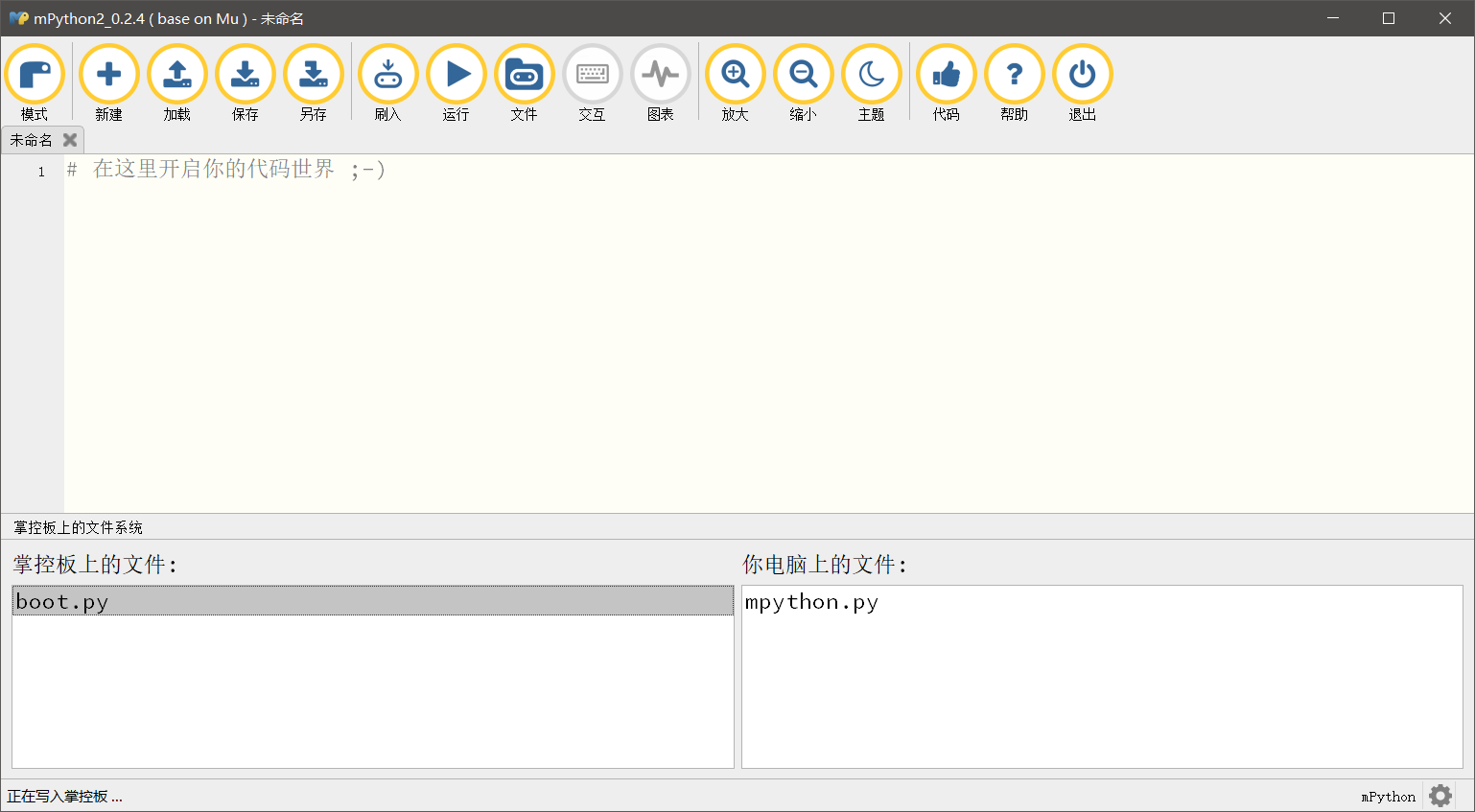This screenshot has width=1475, height=812.
Task: Click the code comment on line 1
Action: tap(225, 170)
